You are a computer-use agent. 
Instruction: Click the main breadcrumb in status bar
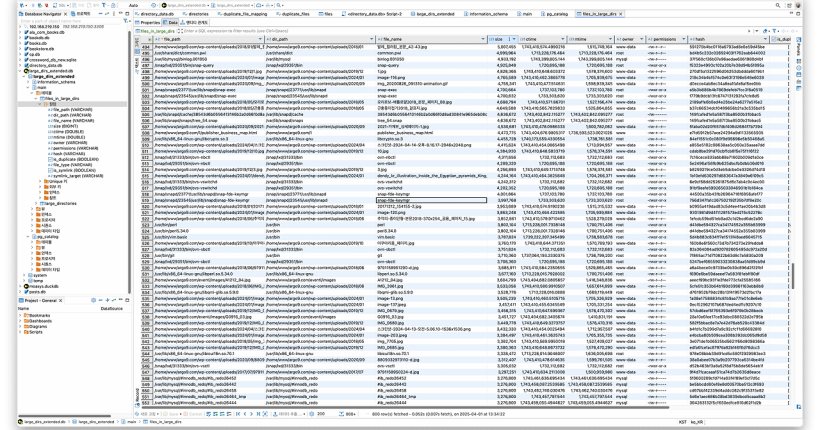point(129,423)
